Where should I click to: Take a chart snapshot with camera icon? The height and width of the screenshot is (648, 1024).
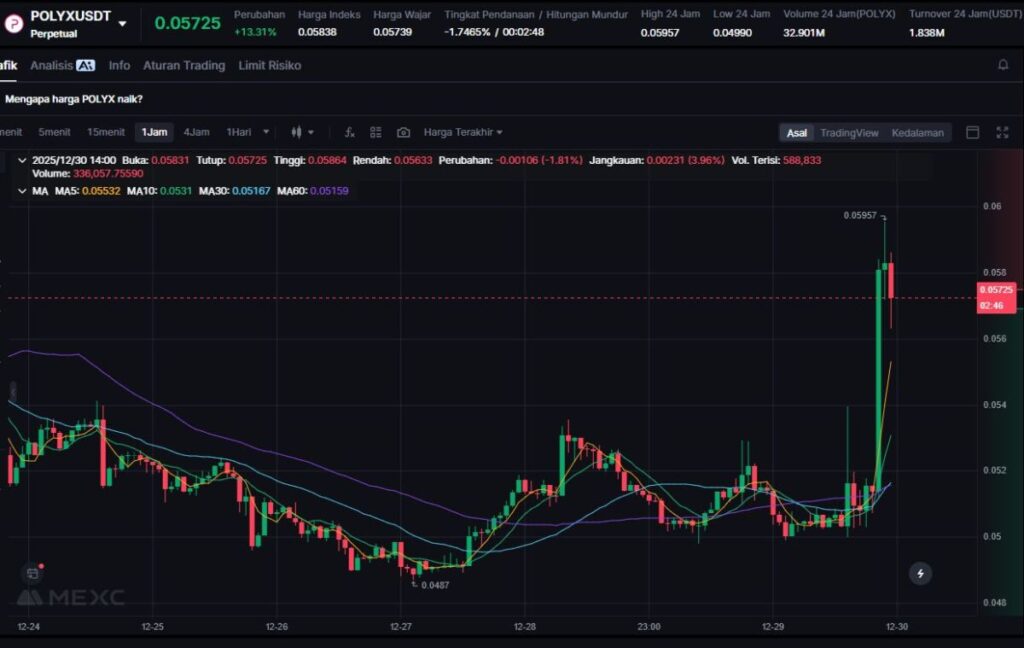(403, 132)
